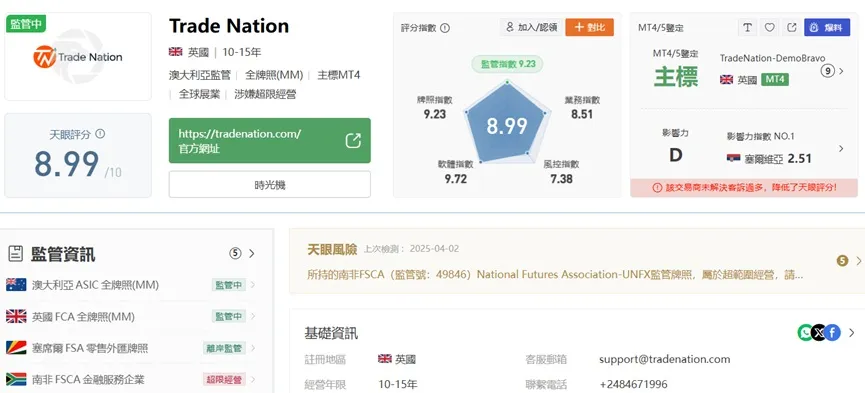Expand the social links chevron in 基礎資訊
Image resolution: width=865 pixels, height=393 pixels.
coord(851,332)
